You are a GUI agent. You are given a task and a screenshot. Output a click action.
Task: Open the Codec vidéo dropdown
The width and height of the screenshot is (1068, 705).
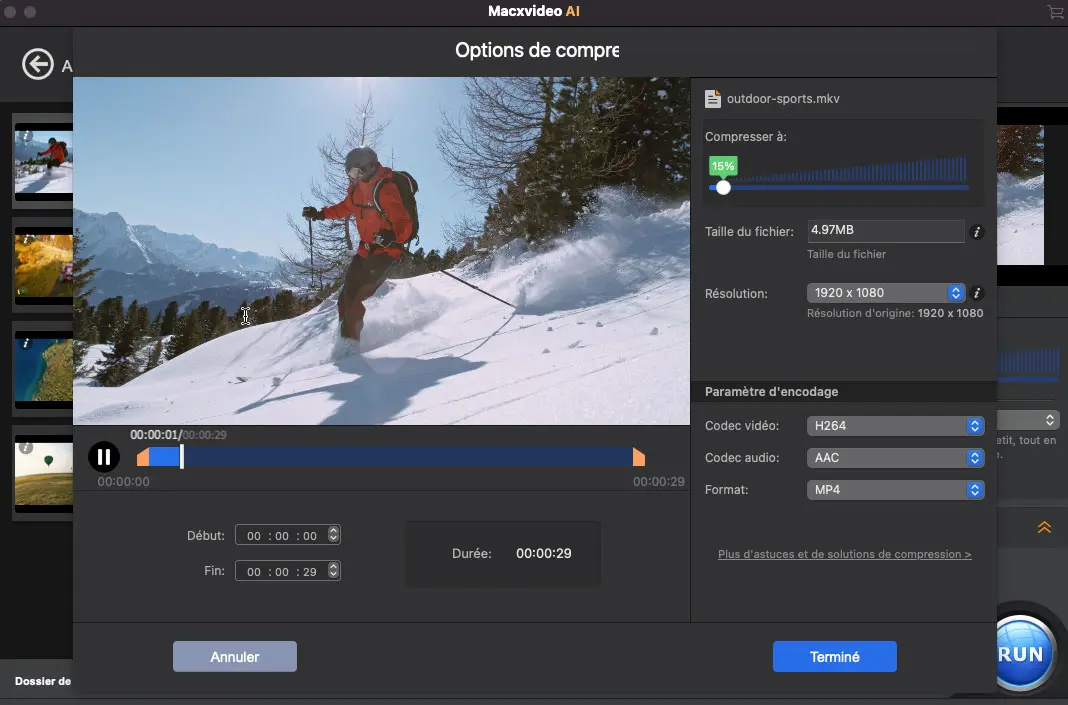point(895,426)
